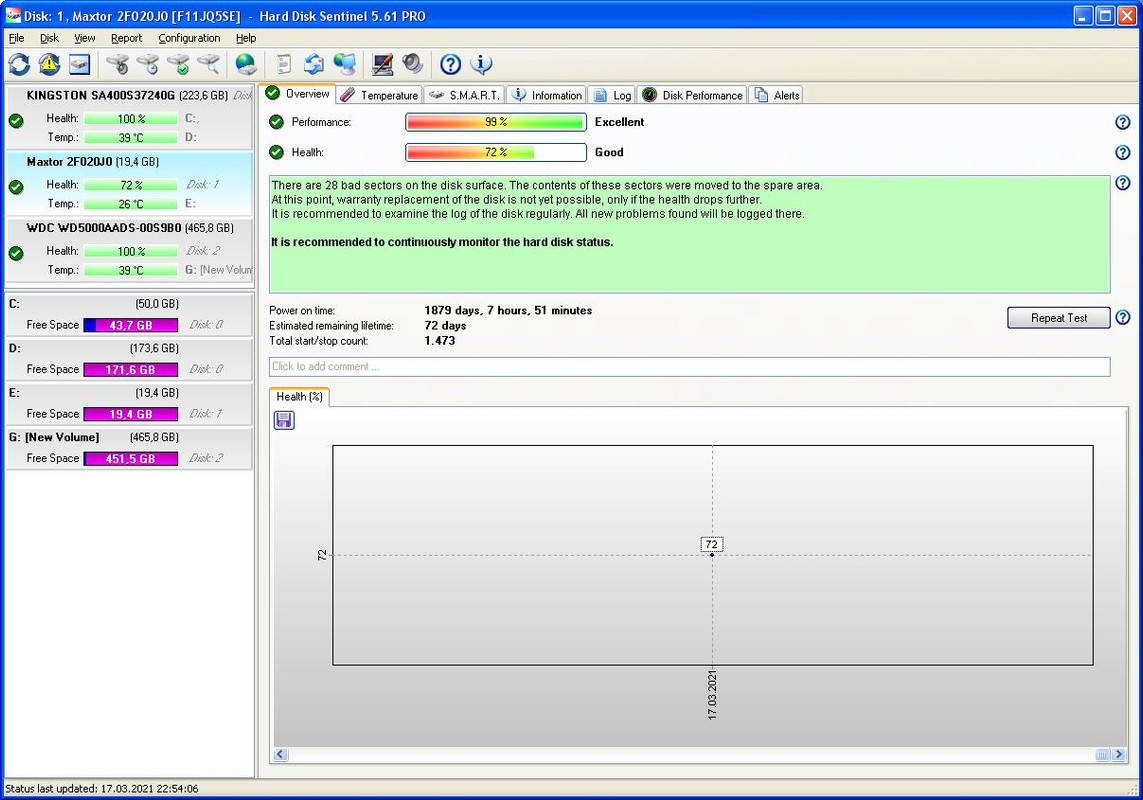Switch to the Temperature tab

point(379,95)
